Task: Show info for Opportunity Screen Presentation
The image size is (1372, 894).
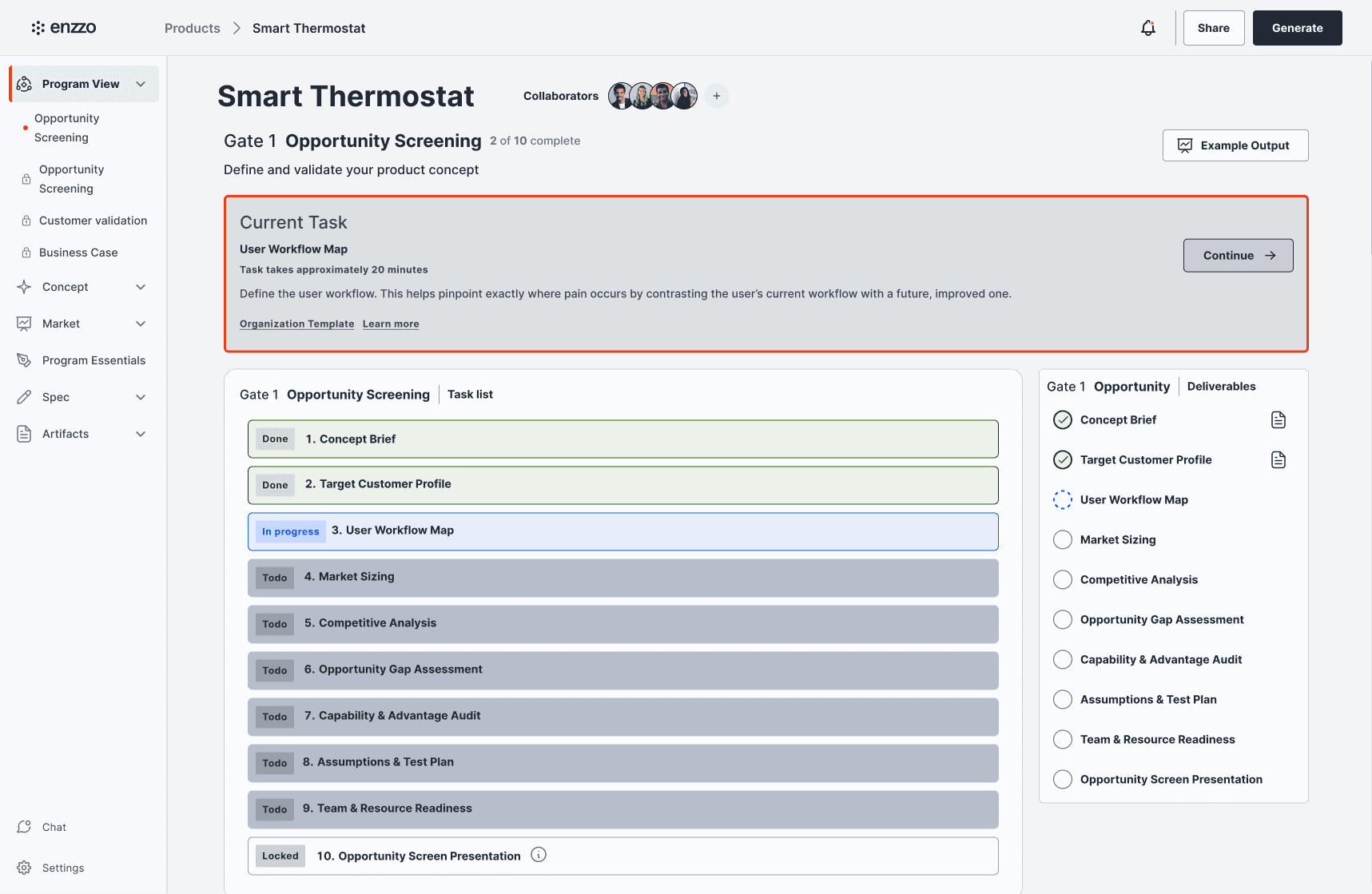Action: [539, 855]
